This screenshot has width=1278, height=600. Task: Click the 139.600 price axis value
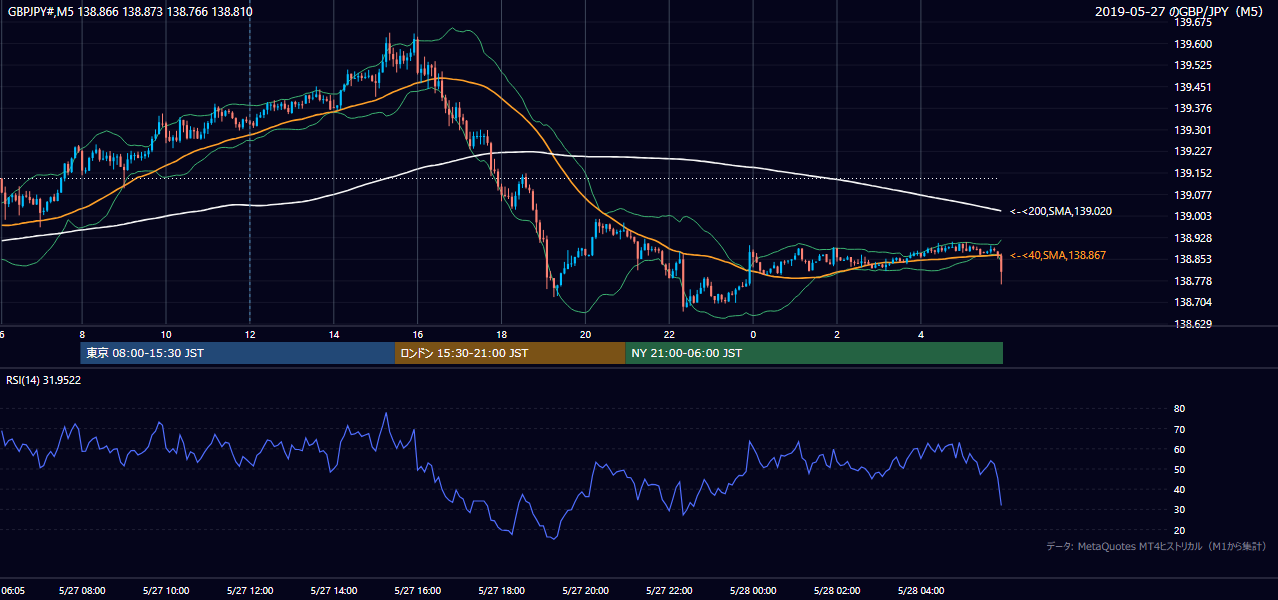coord(1192,44)
